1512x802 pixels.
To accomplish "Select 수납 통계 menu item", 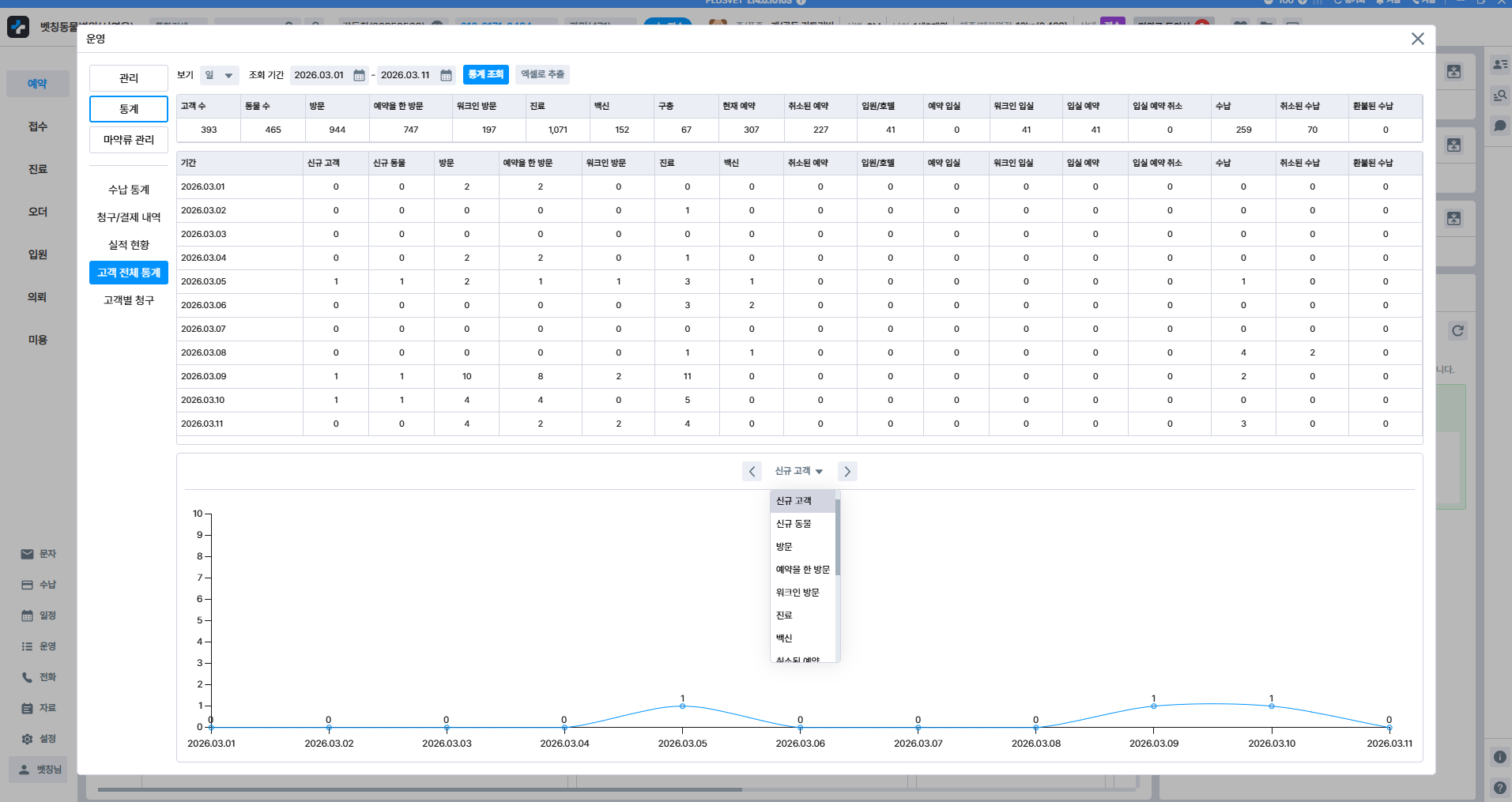I will 129,190.
